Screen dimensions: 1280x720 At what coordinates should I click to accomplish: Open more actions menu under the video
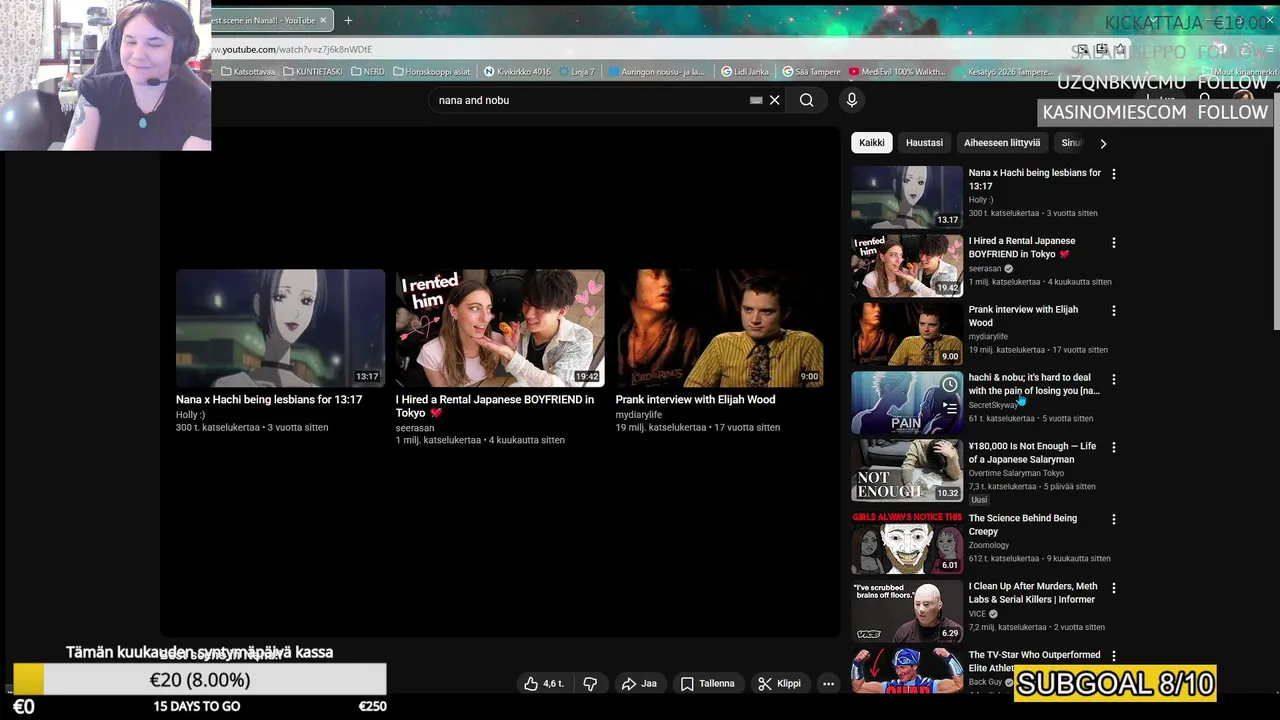pyautogui.click(x=828, y=684)
